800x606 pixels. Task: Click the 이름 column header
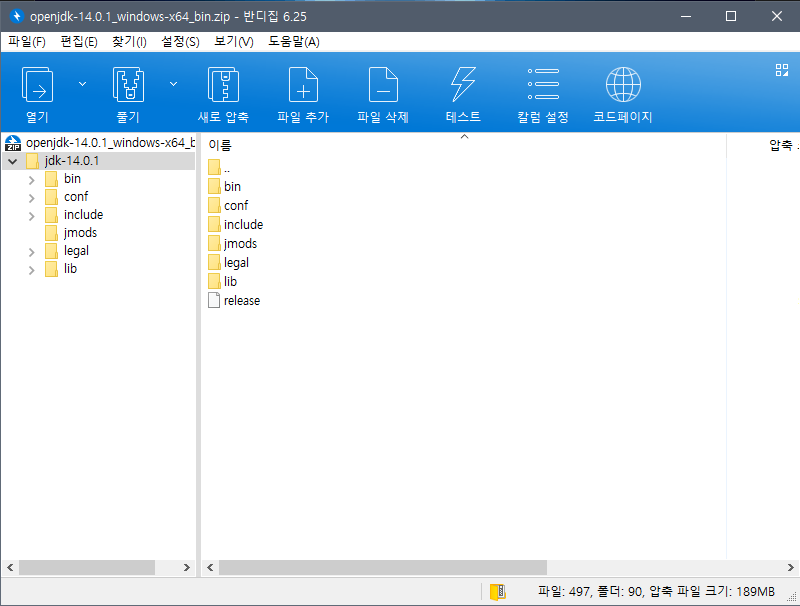pyautogui.click(x=220, y=145)
